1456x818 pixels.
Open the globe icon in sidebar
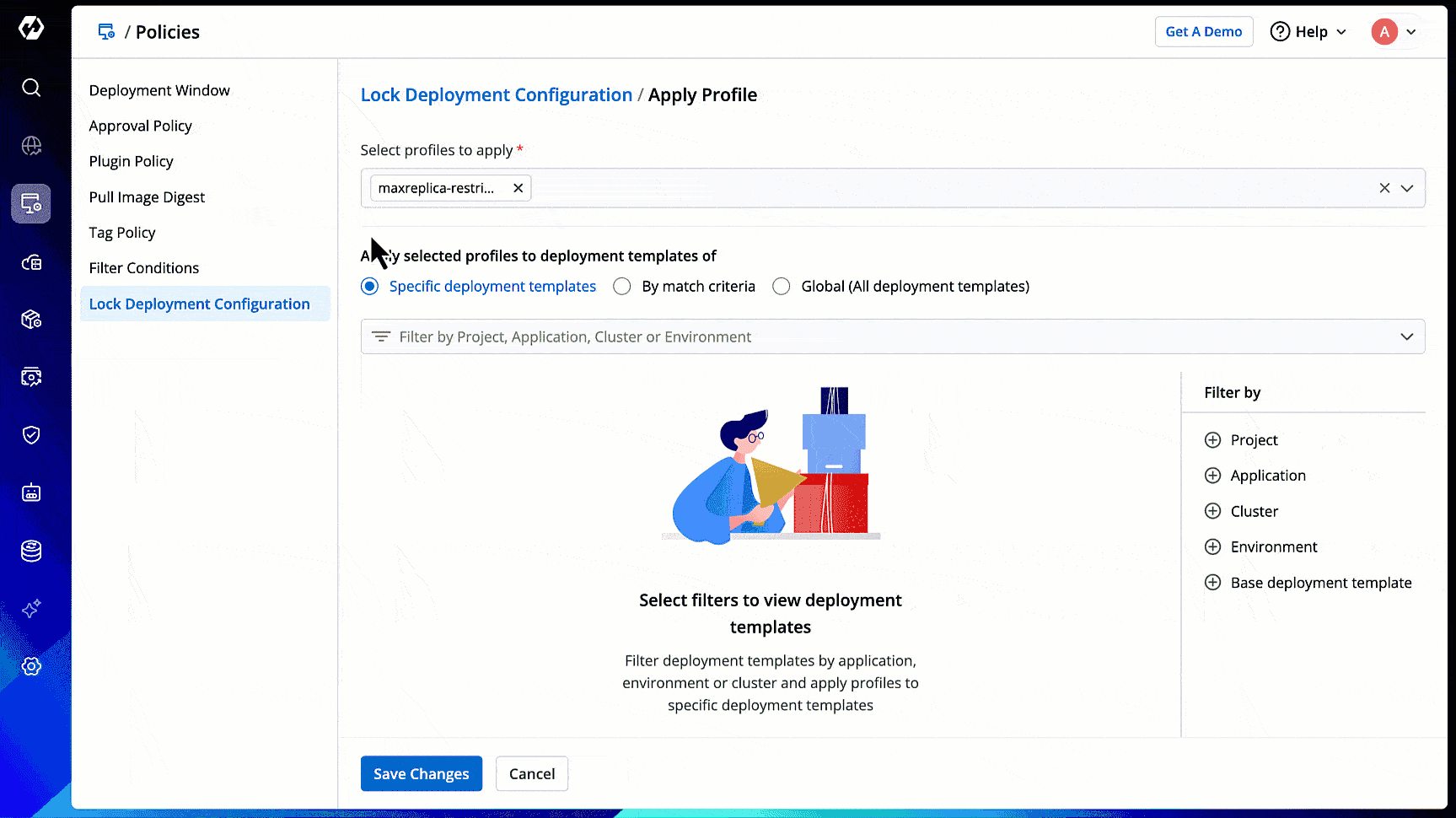coord(31,146)
